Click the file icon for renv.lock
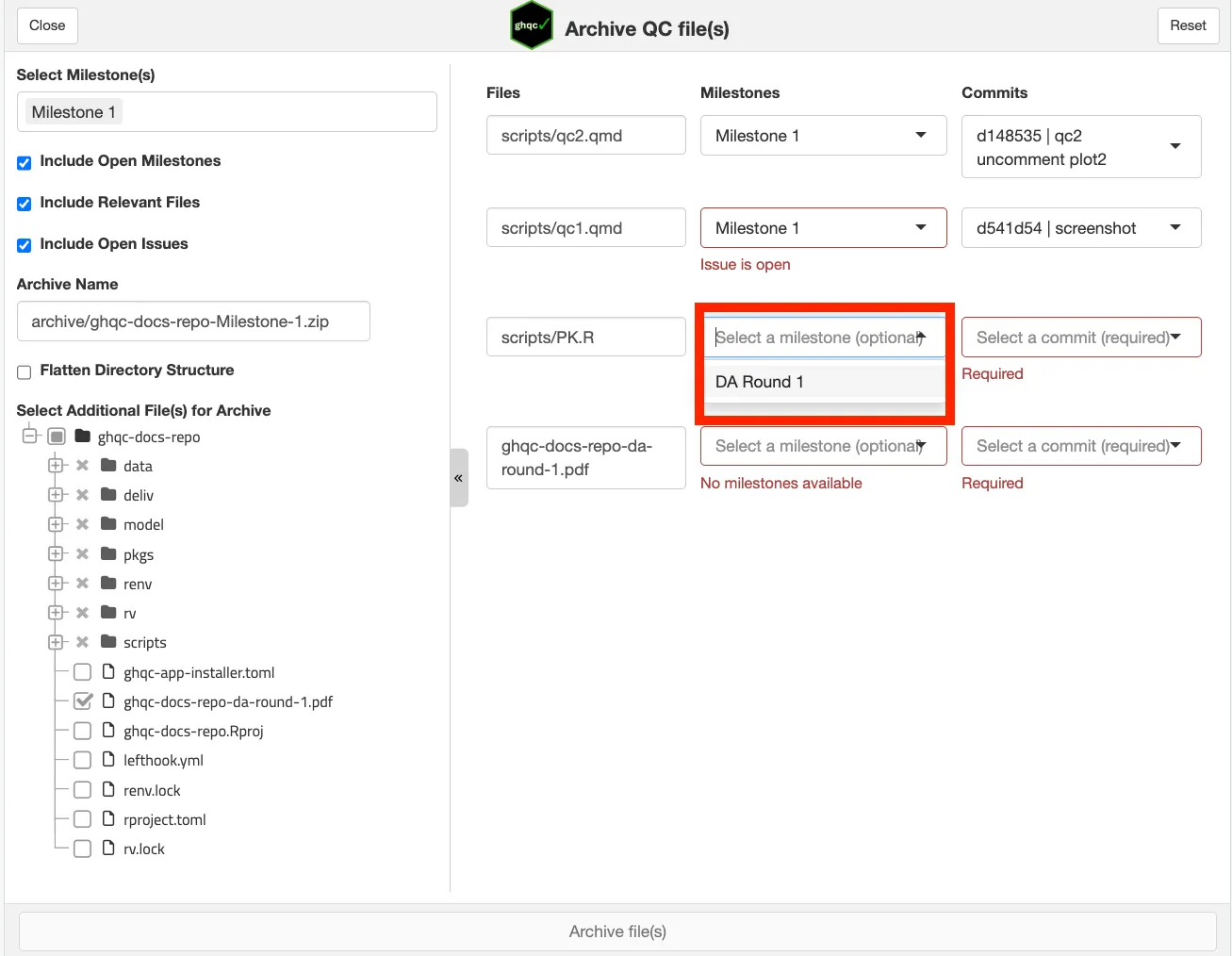The image size is (1232, 956). click(x=108, y=790)
